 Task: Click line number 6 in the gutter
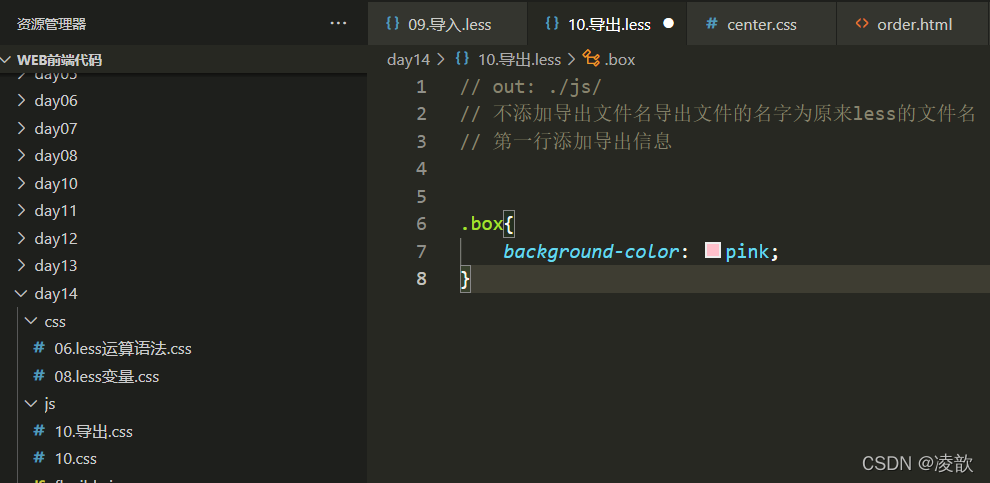pyautogui.click(x=421, y=224)
